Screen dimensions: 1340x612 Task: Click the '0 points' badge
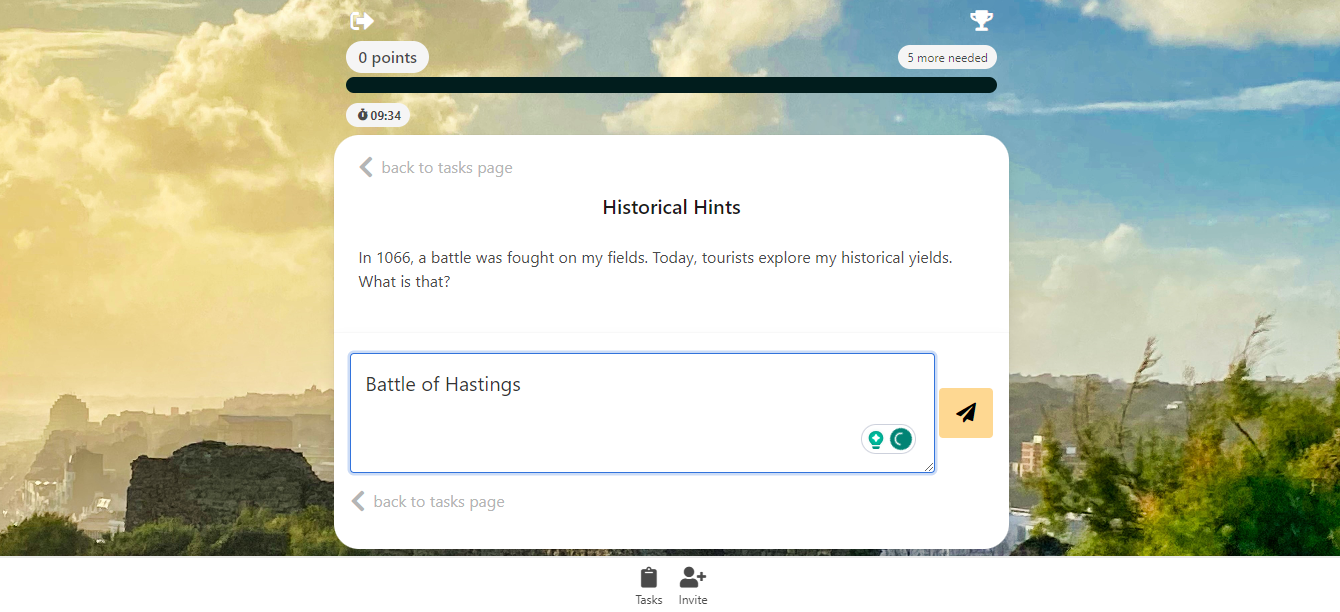pos(388,58)
